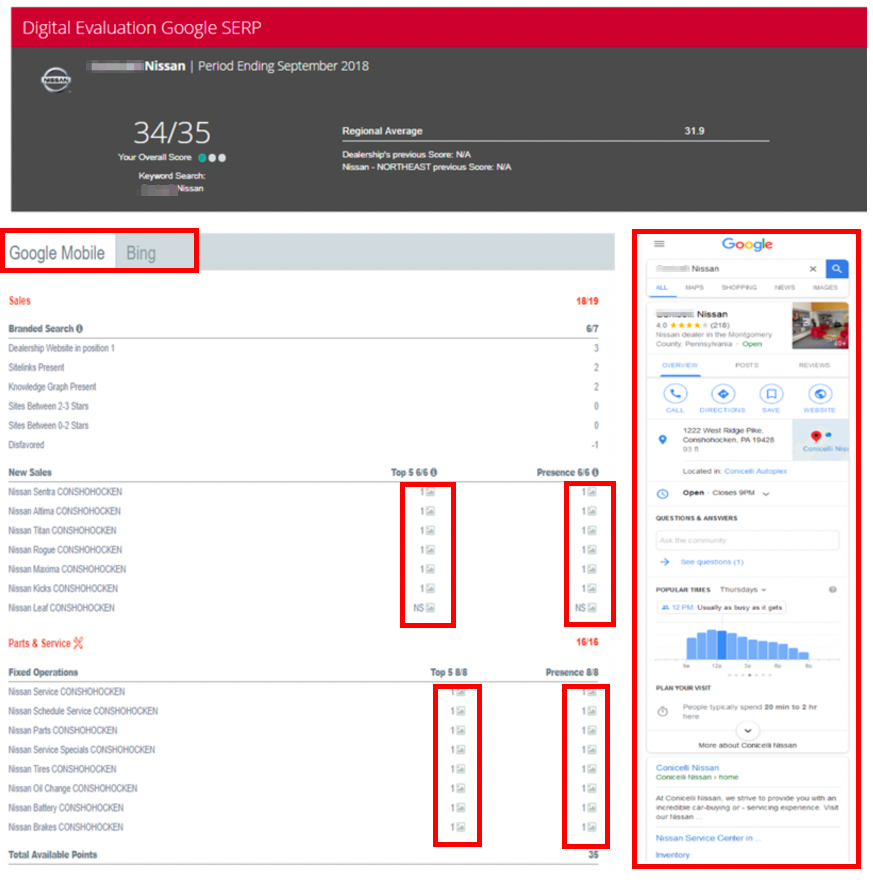Click the map pin location icon by address
873x882 pixels.
coord(663,439)
